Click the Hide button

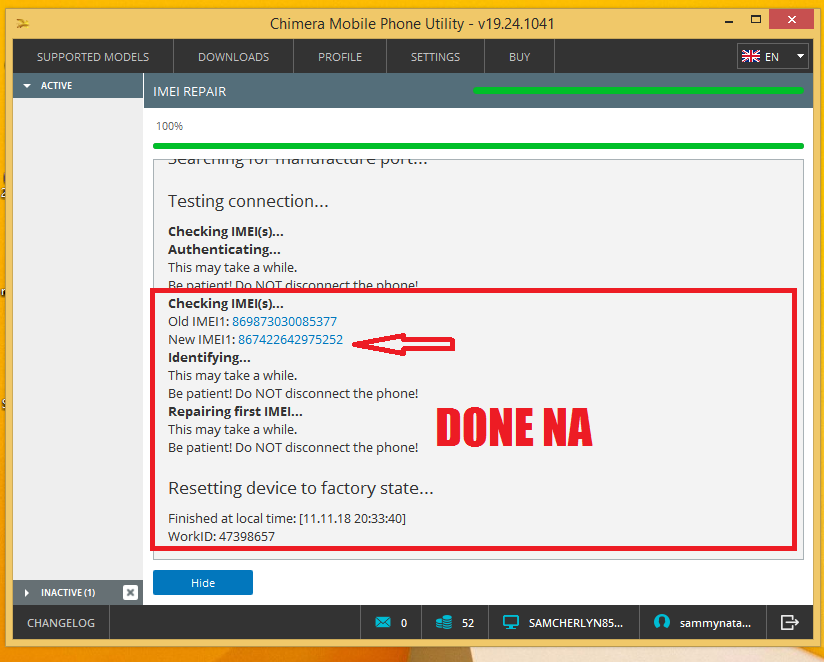click(203, 583)
